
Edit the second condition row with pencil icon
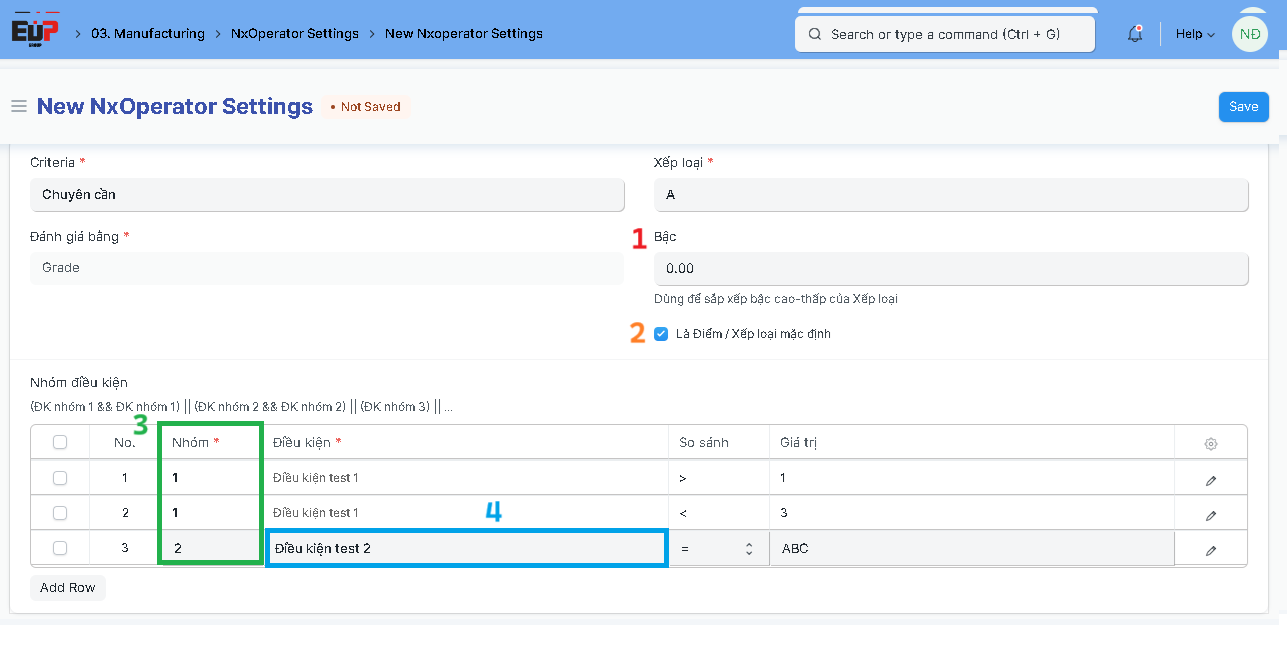1211,513
